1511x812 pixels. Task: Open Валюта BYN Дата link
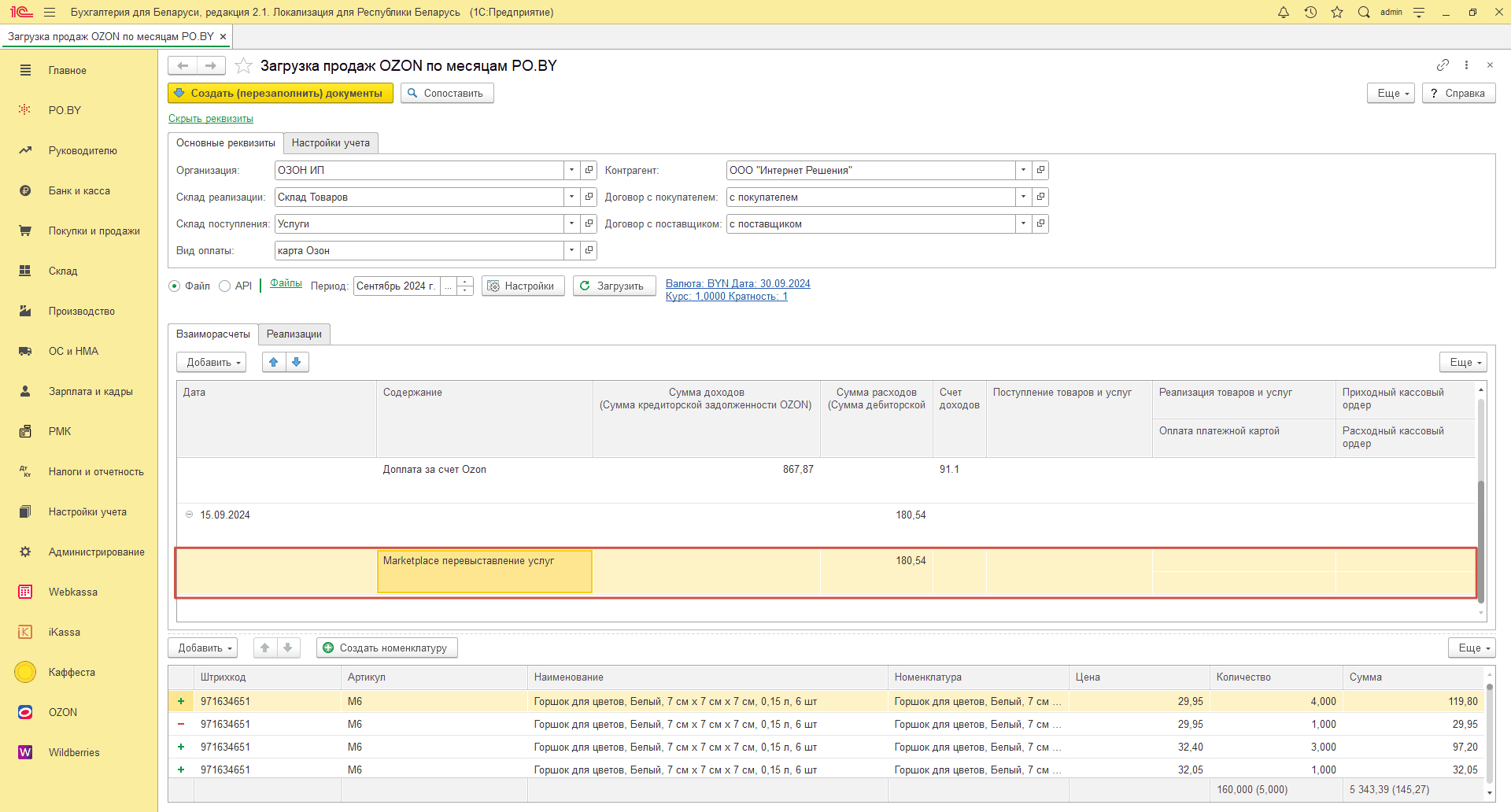(x=738, y=283)
